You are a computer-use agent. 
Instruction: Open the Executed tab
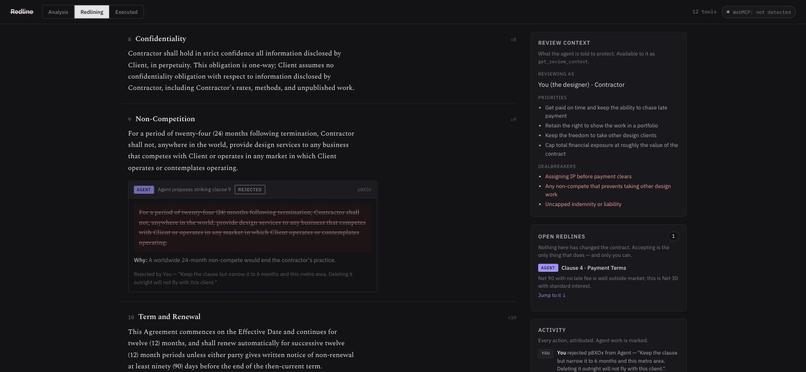tap(126, 12)
